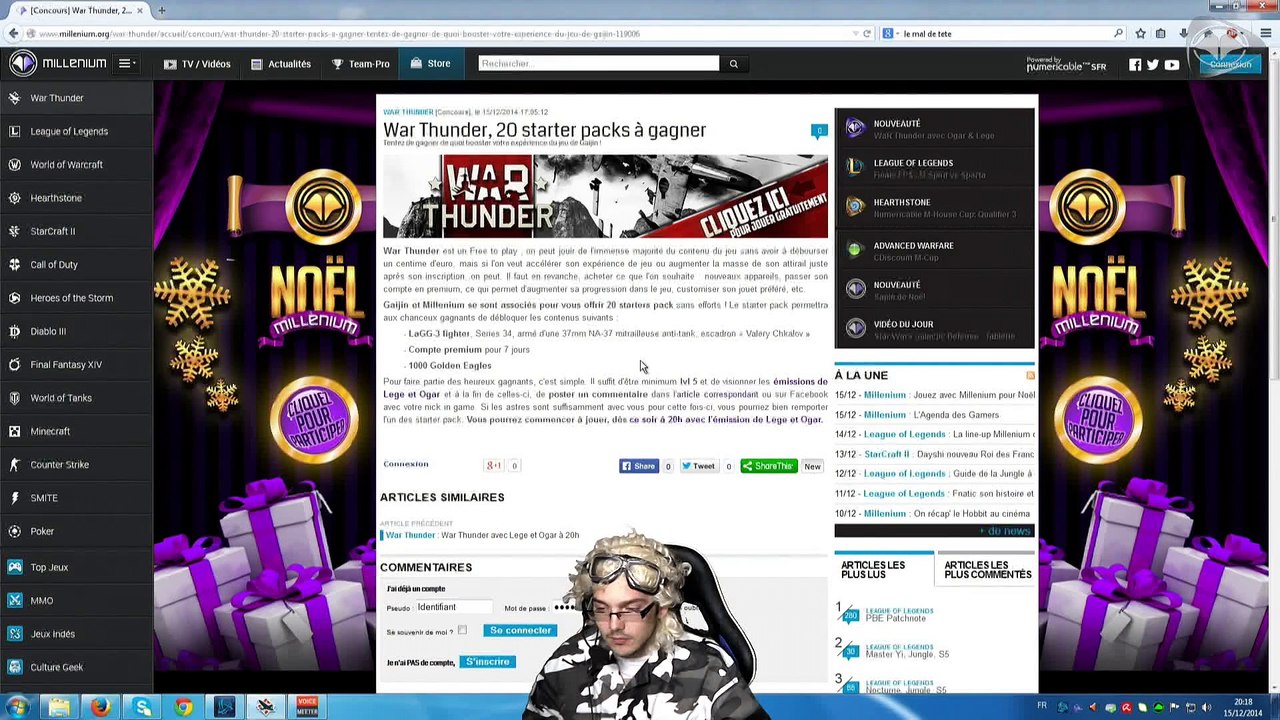The width and height of the screenshot is (1280, 720).
Task: Open Skype from the taskbar
Action: coord(142,707)
